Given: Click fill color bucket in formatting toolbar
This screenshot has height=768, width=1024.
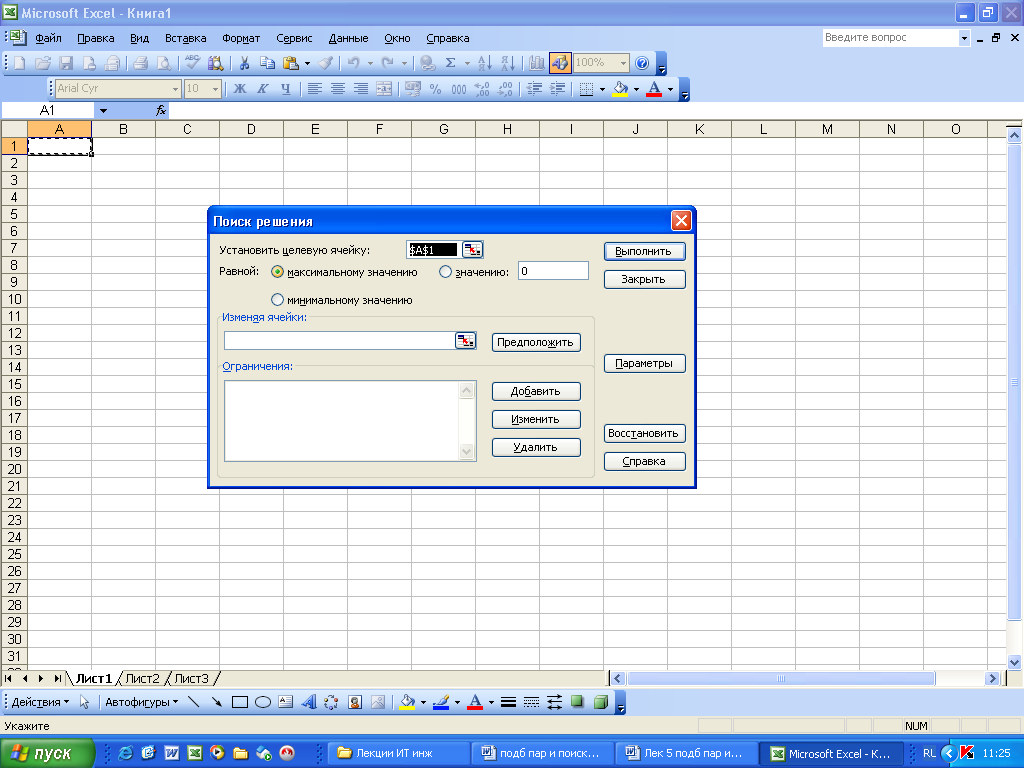Looking at the screenshot, I should (620, 89).
